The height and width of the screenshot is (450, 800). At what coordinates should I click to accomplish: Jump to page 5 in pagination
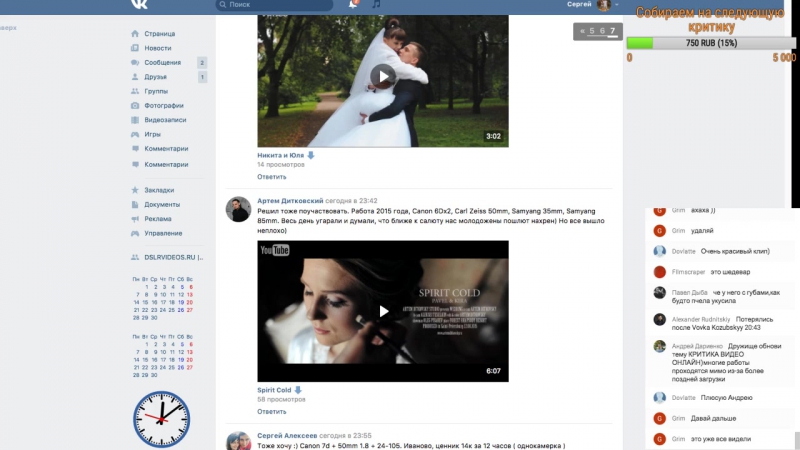tap(592, 31)
